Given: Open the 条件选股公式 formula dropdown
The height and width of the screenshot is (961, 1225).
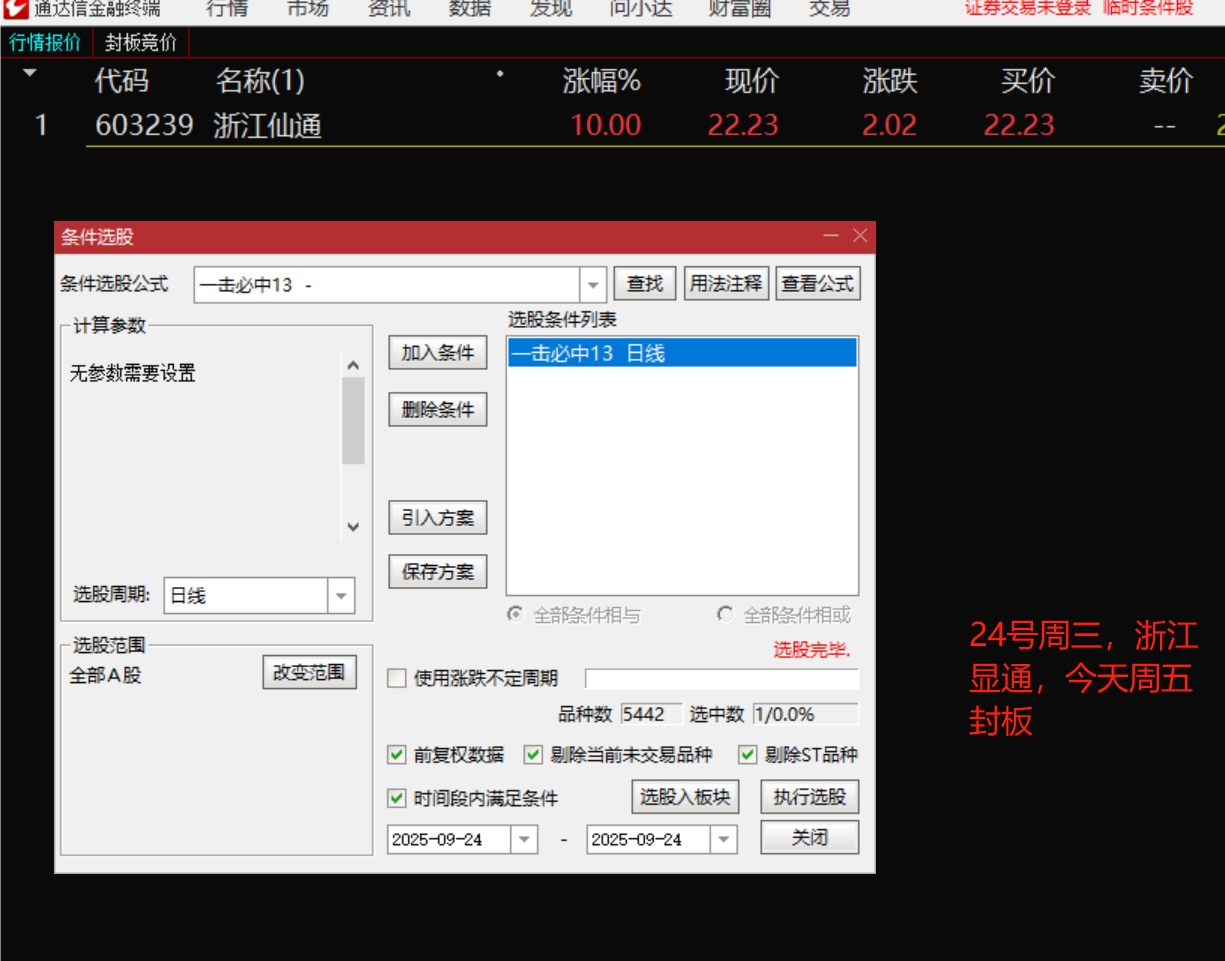Looking at the screenshot, I should 593,285.
